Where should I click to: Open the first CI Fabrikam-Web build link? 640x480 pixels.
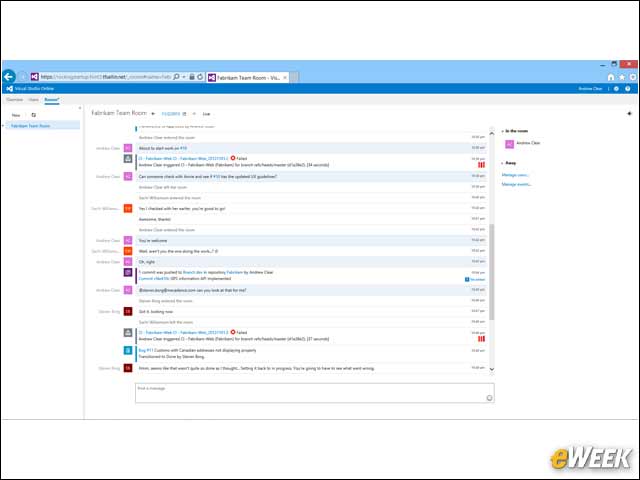(183, 158)
